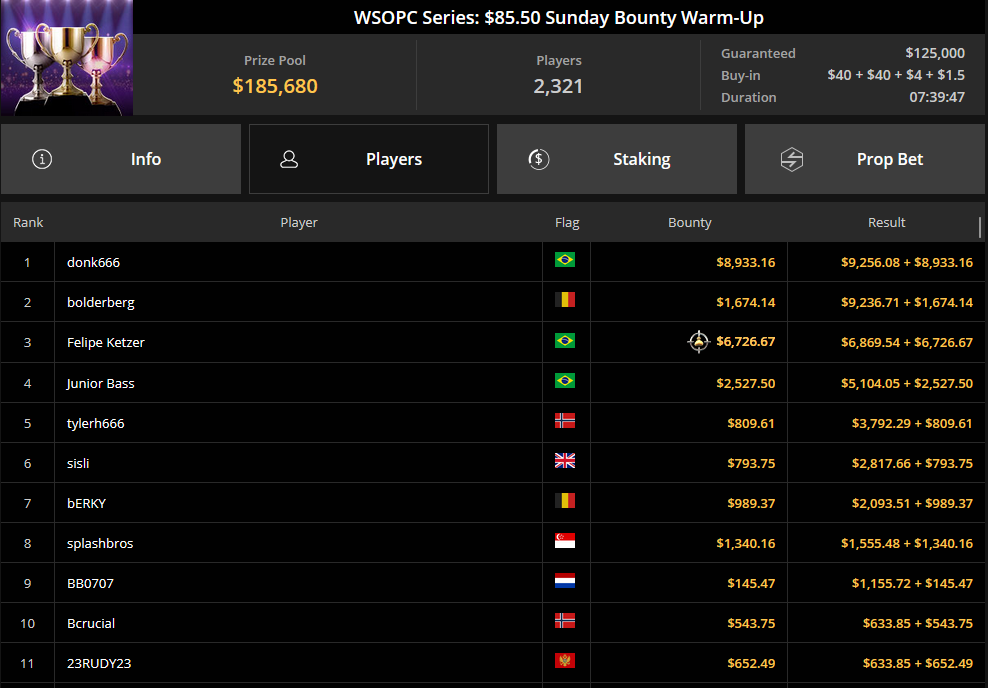Click bounty amount $1,340.16 in splashbros row

745,543
